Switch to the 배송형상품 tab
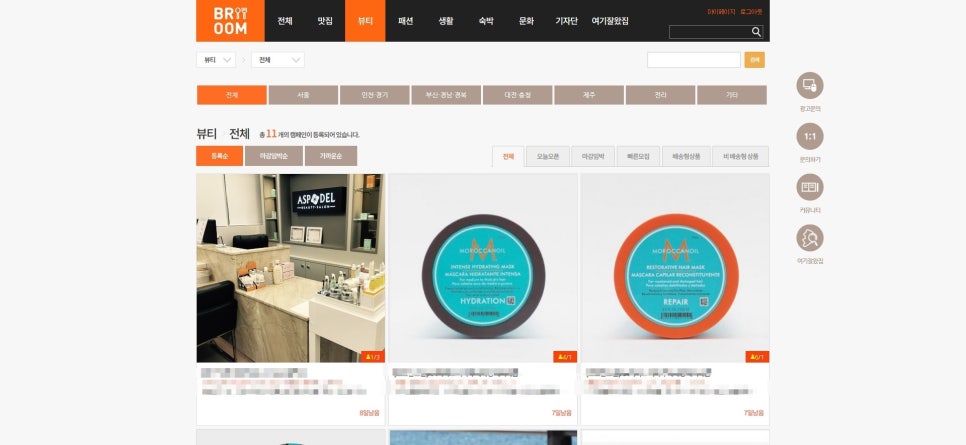This screenshot has height=445, width=966. pos(686,157)
